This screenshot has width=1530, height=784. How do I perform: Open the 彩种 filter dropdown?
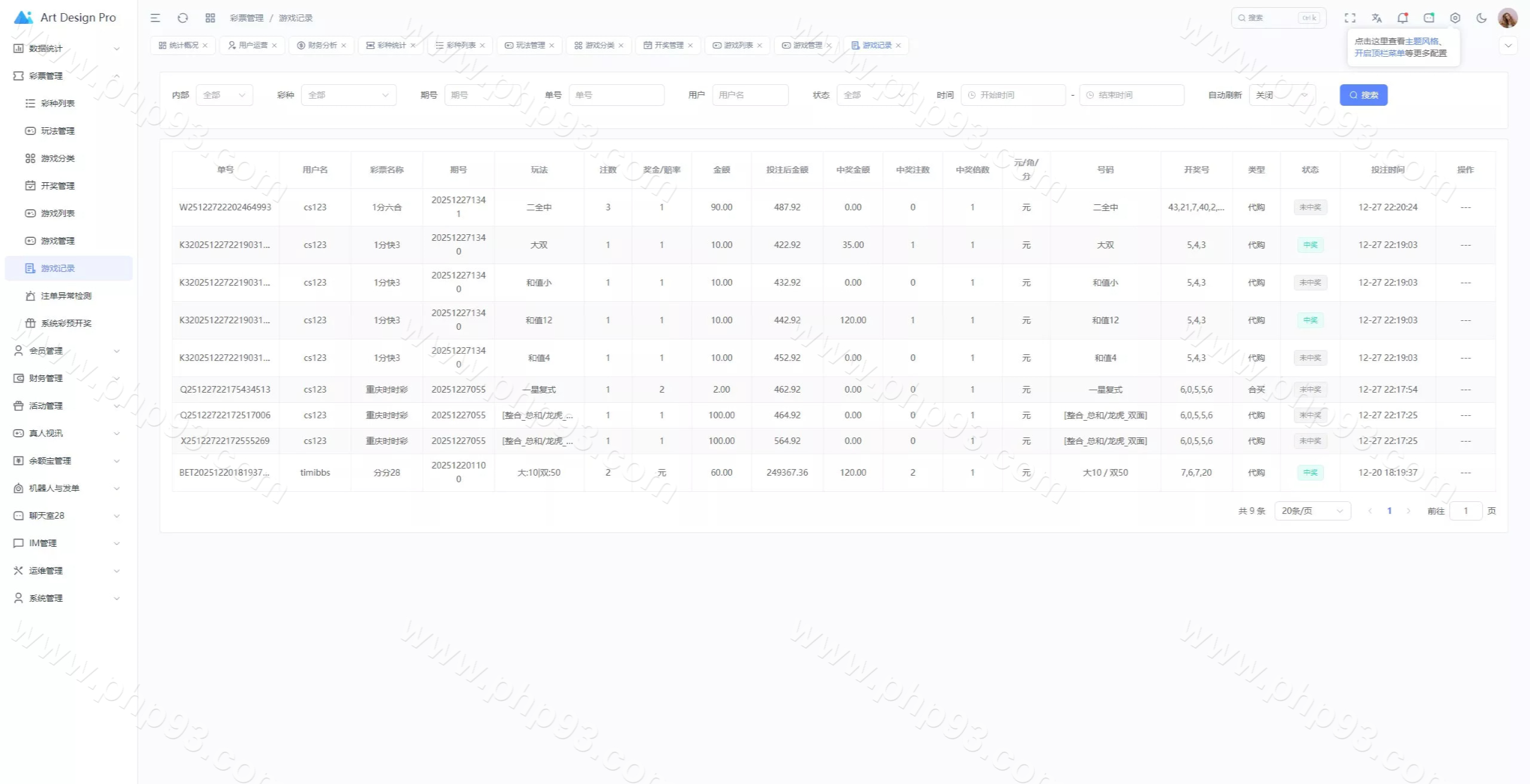(x=348, y=95)
